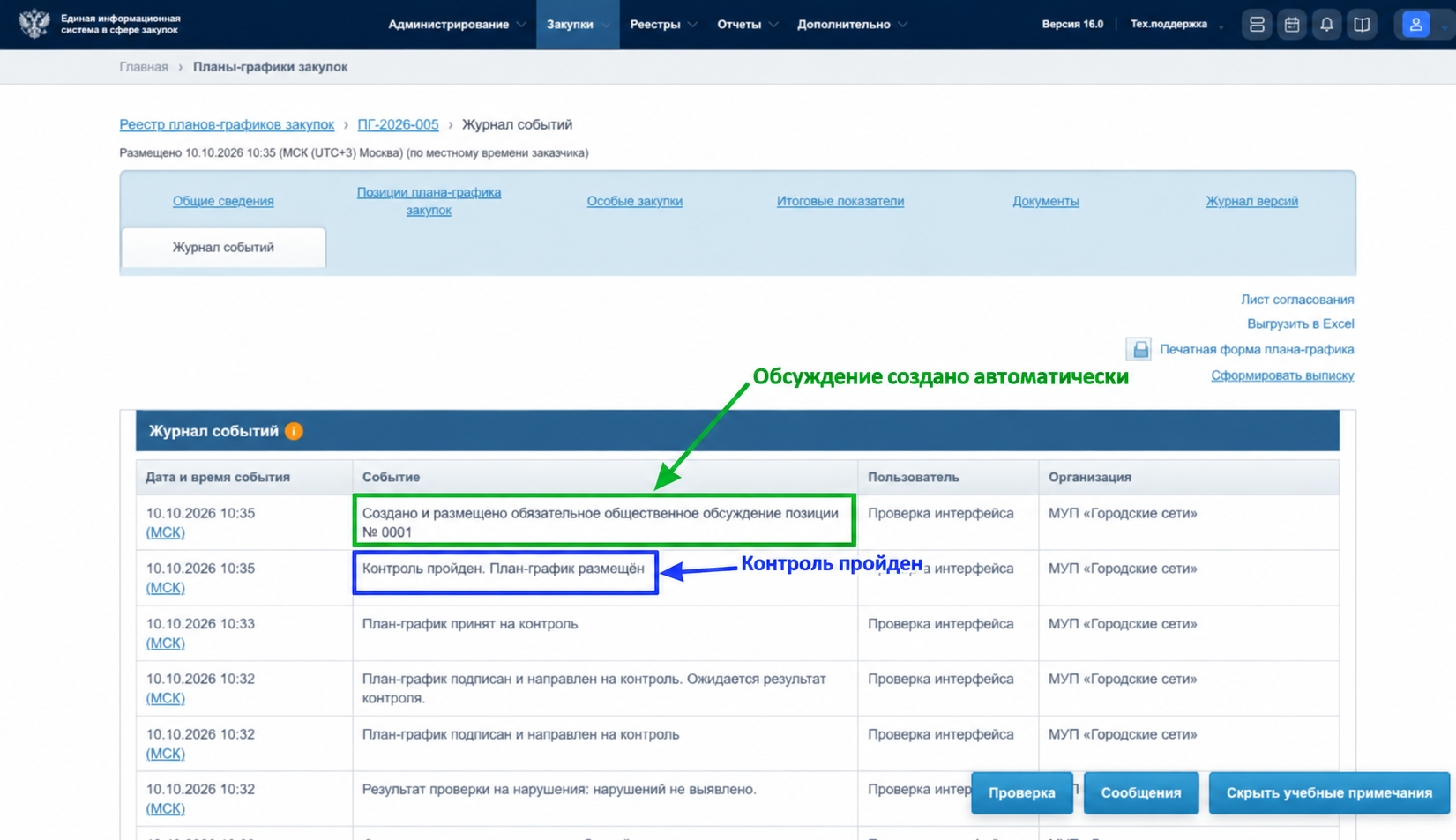Open Реестр планов-графиков закупок breadcrumb link

227,124
